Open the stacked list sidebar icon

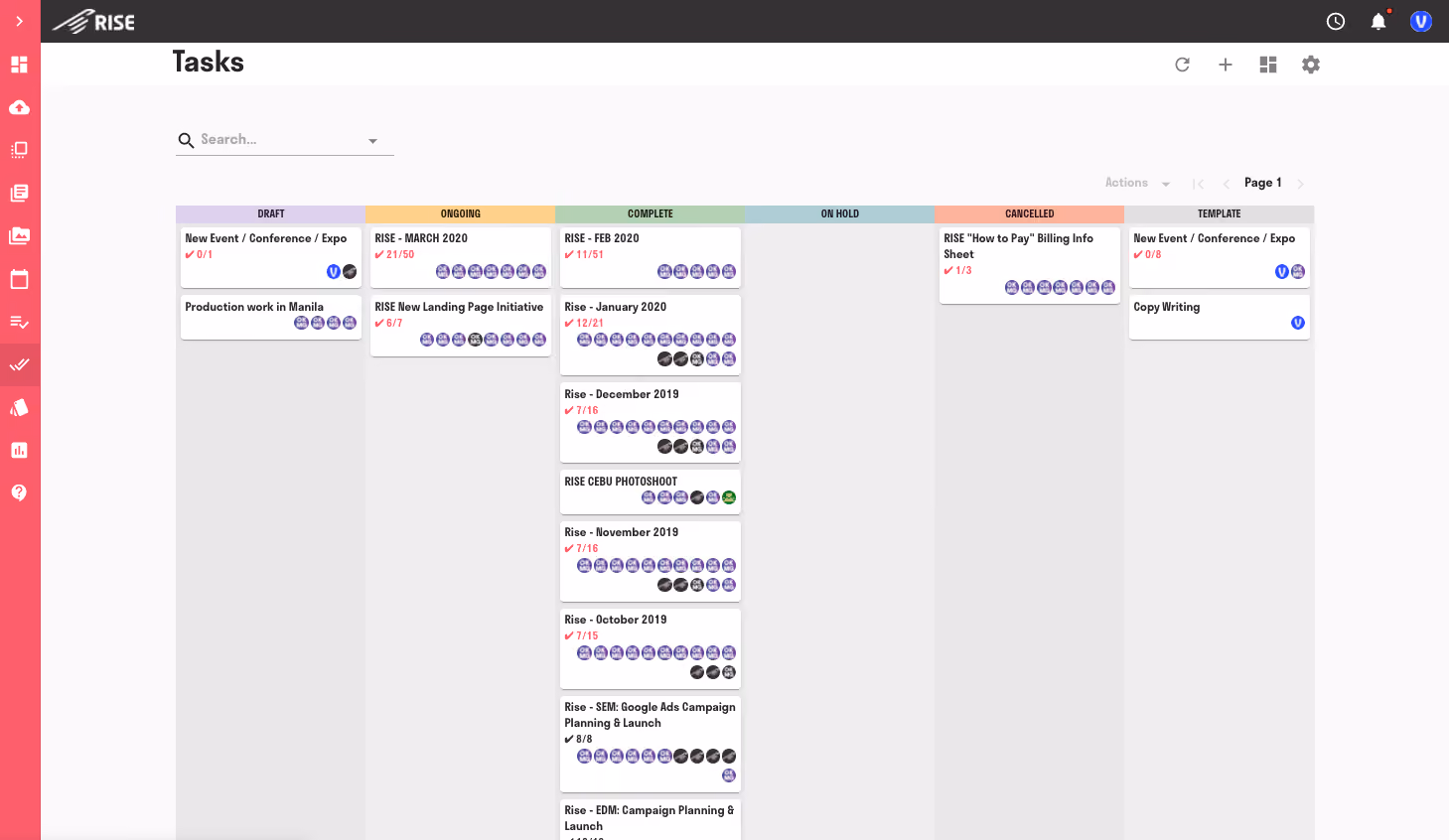point(19,150)
